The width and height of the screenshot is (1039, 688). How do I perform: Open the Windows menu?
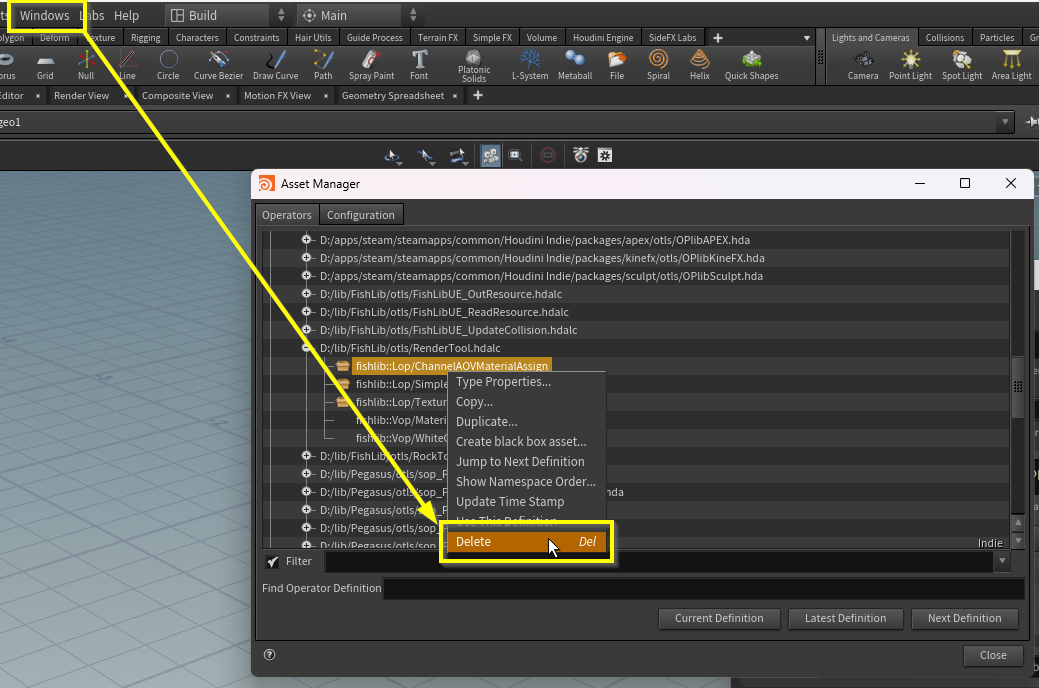click(x=44, y=15)
